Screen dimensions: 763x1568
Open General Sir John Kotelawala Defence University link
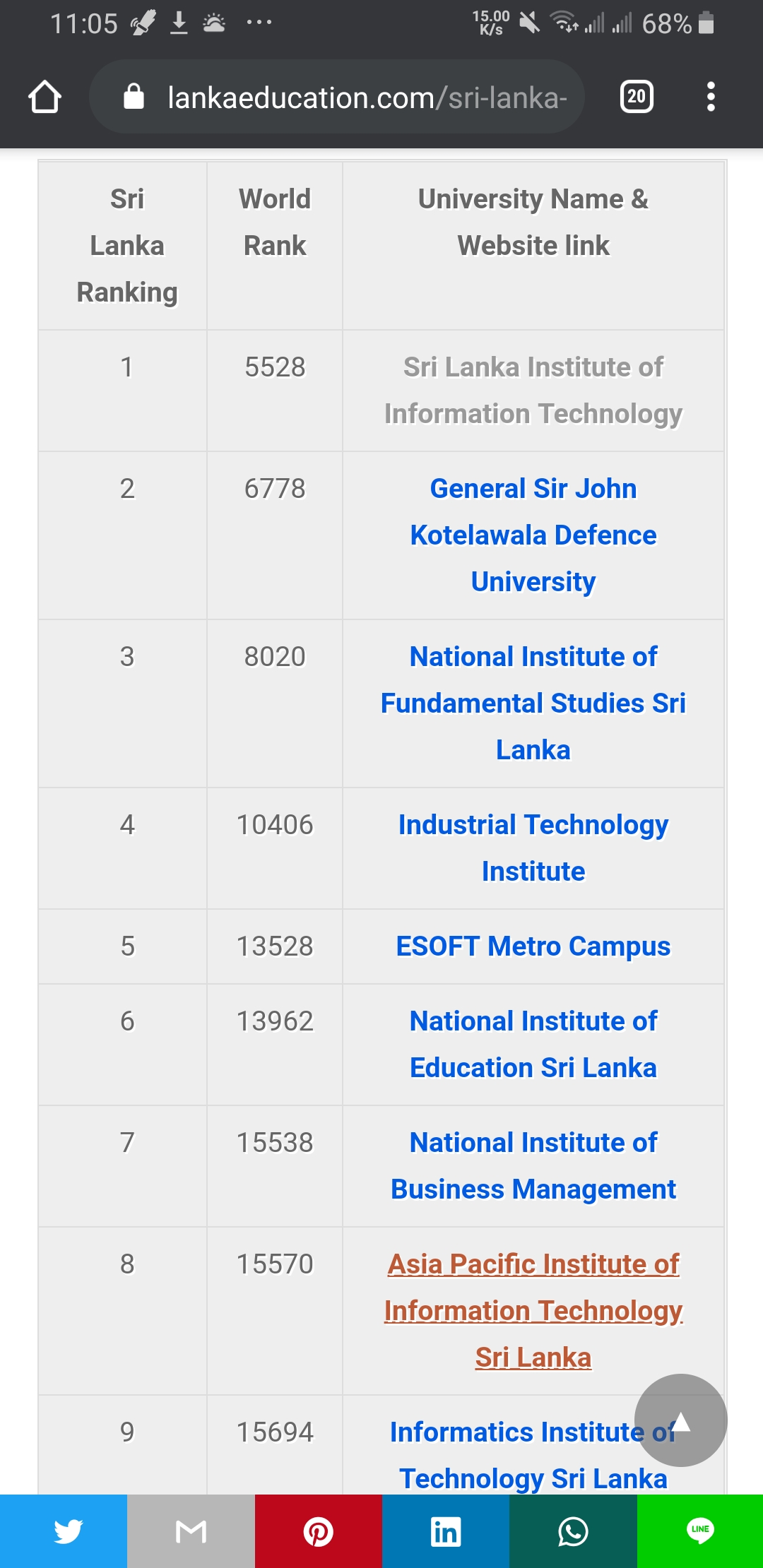pos(533,535)
